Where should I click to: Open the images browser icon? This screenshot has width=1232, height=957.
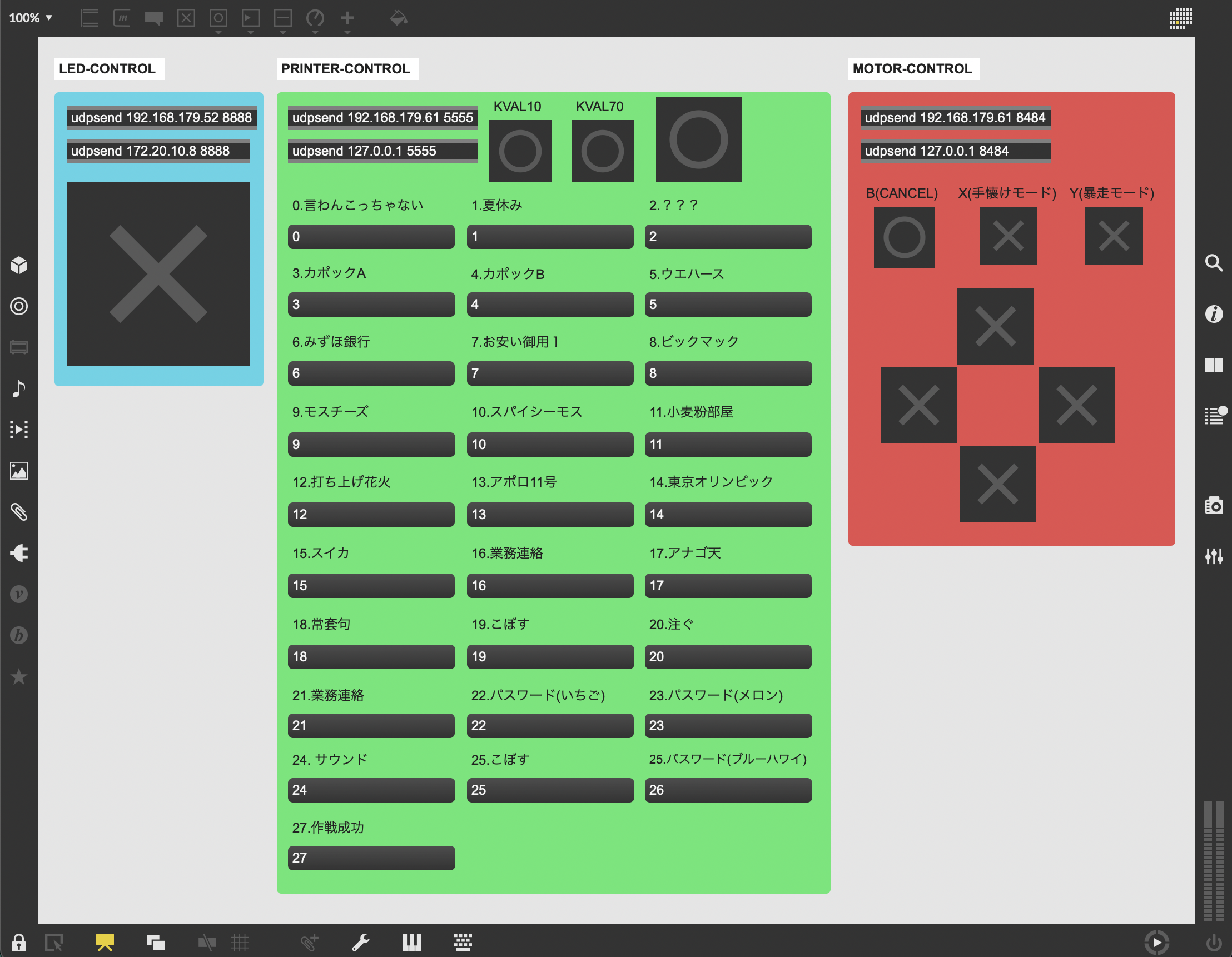click(x=18, y=470)
